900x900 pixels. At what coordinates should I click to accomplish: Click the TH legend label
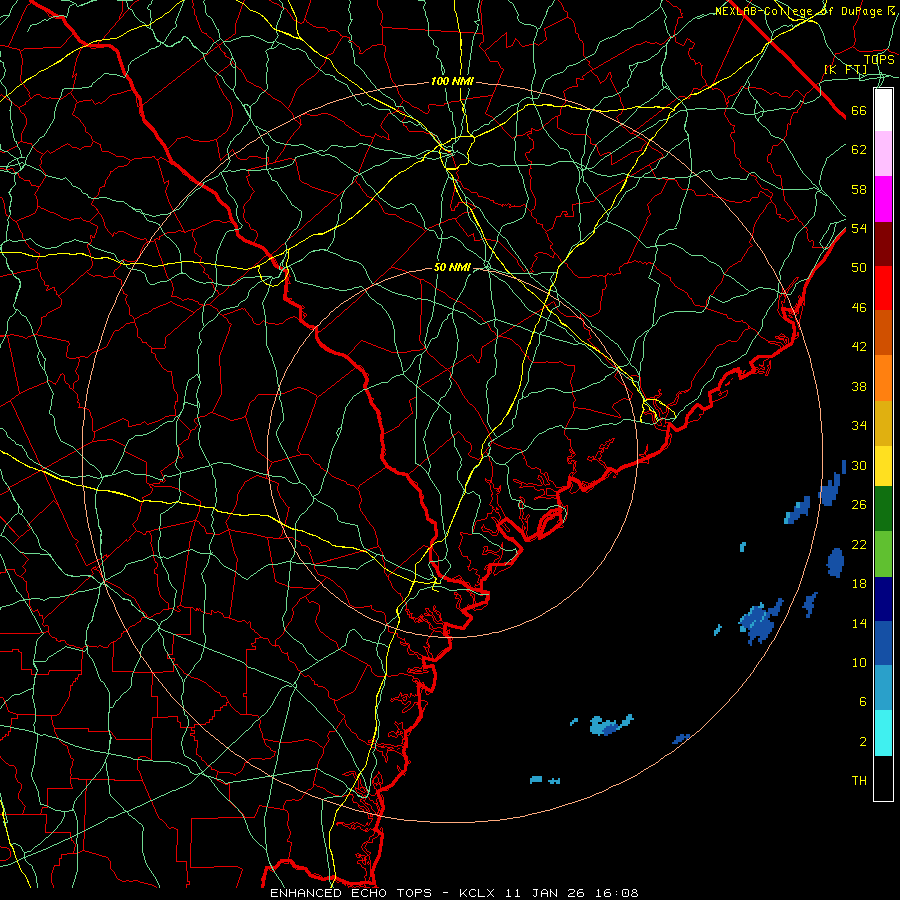pos(859,781)
